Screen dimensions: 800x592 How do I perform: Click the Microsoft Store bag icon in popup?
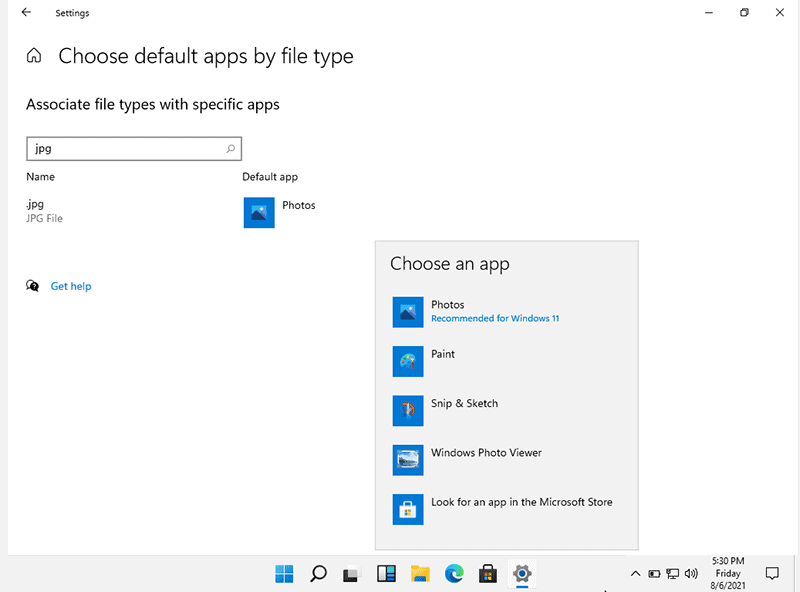click(408, 509)
